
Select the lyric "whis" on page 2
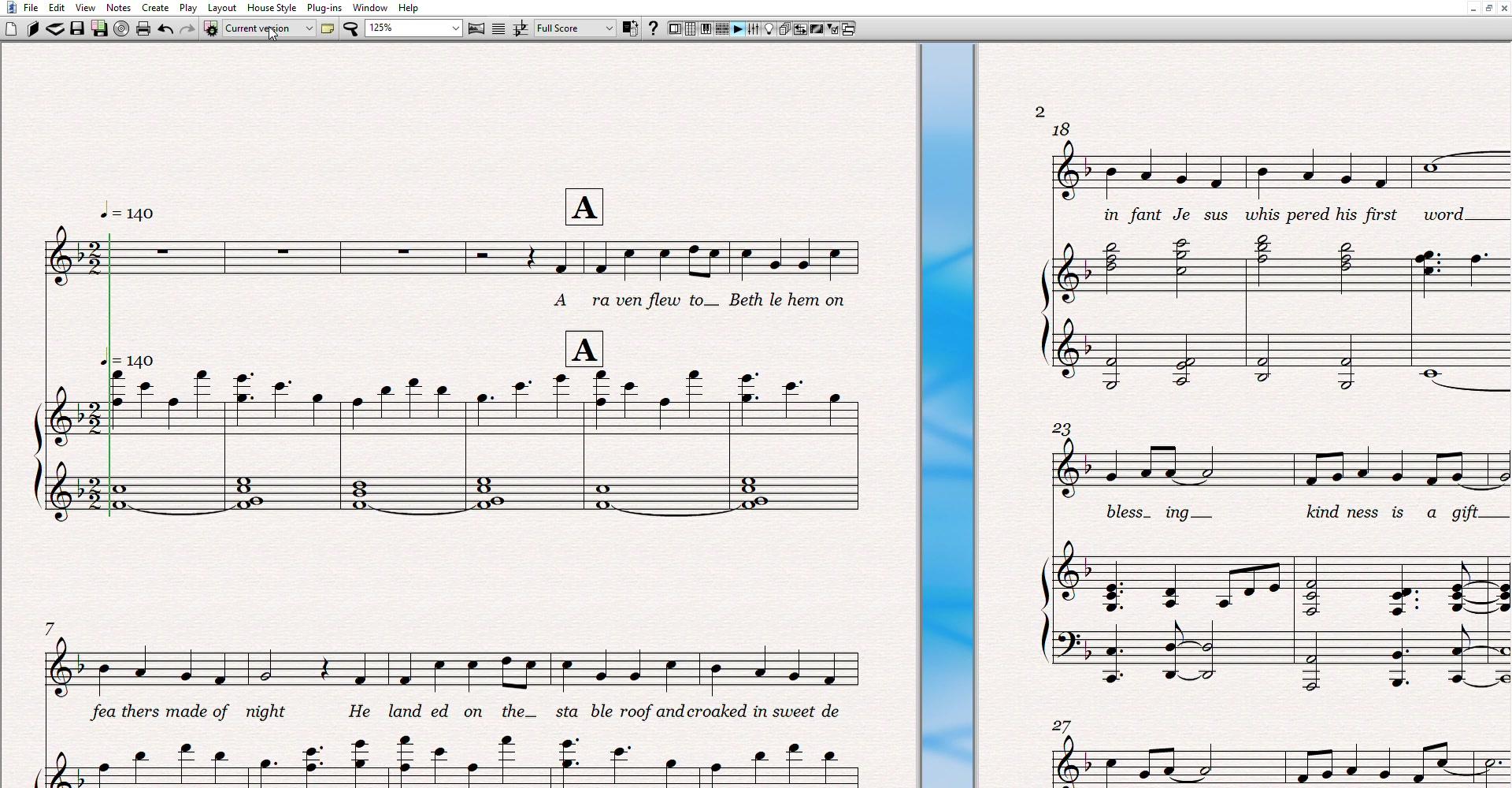click(x=1262, y=215)
